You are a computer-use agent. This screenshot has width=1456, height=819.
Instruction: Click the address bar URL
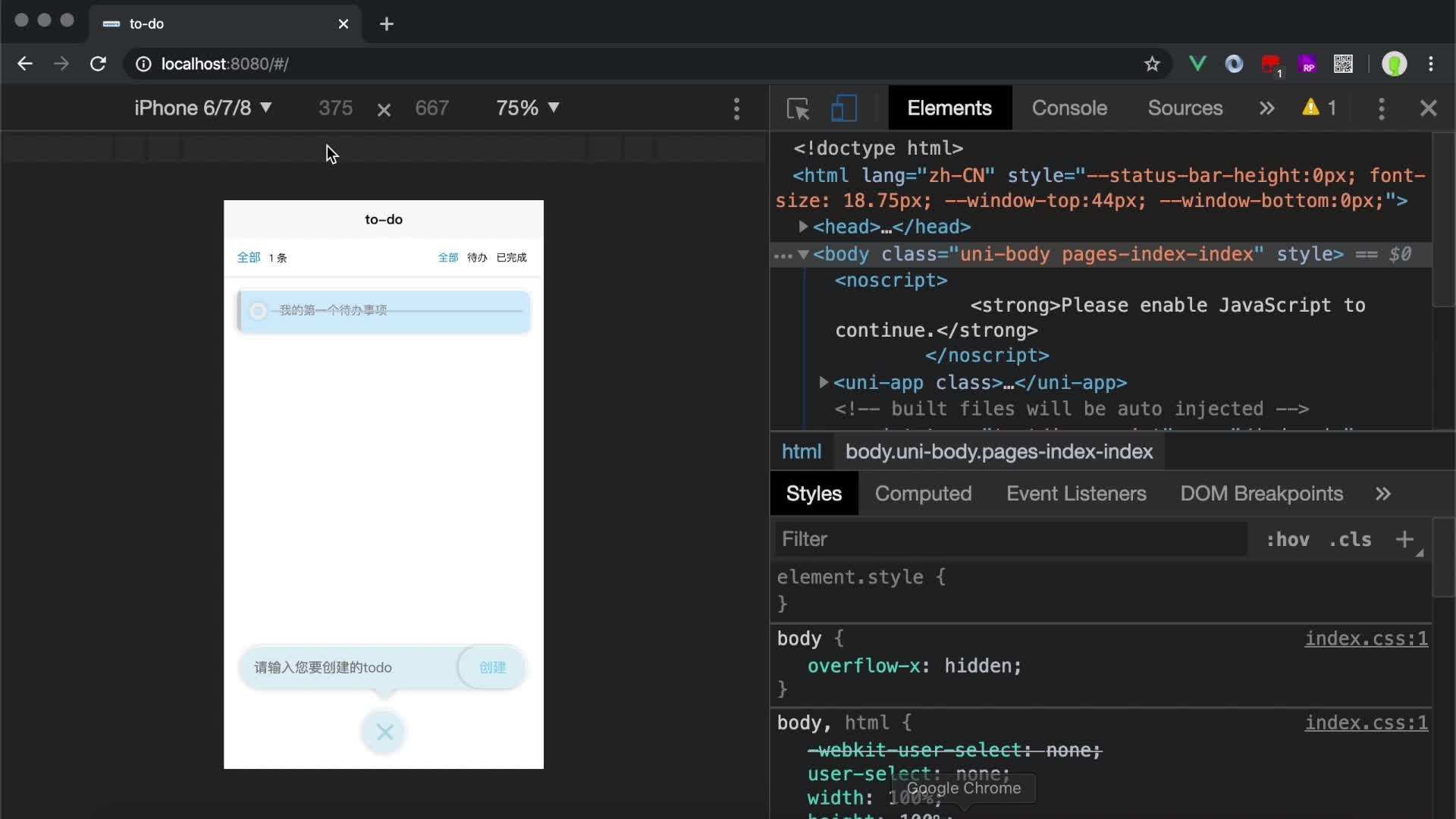coord(224,64)
